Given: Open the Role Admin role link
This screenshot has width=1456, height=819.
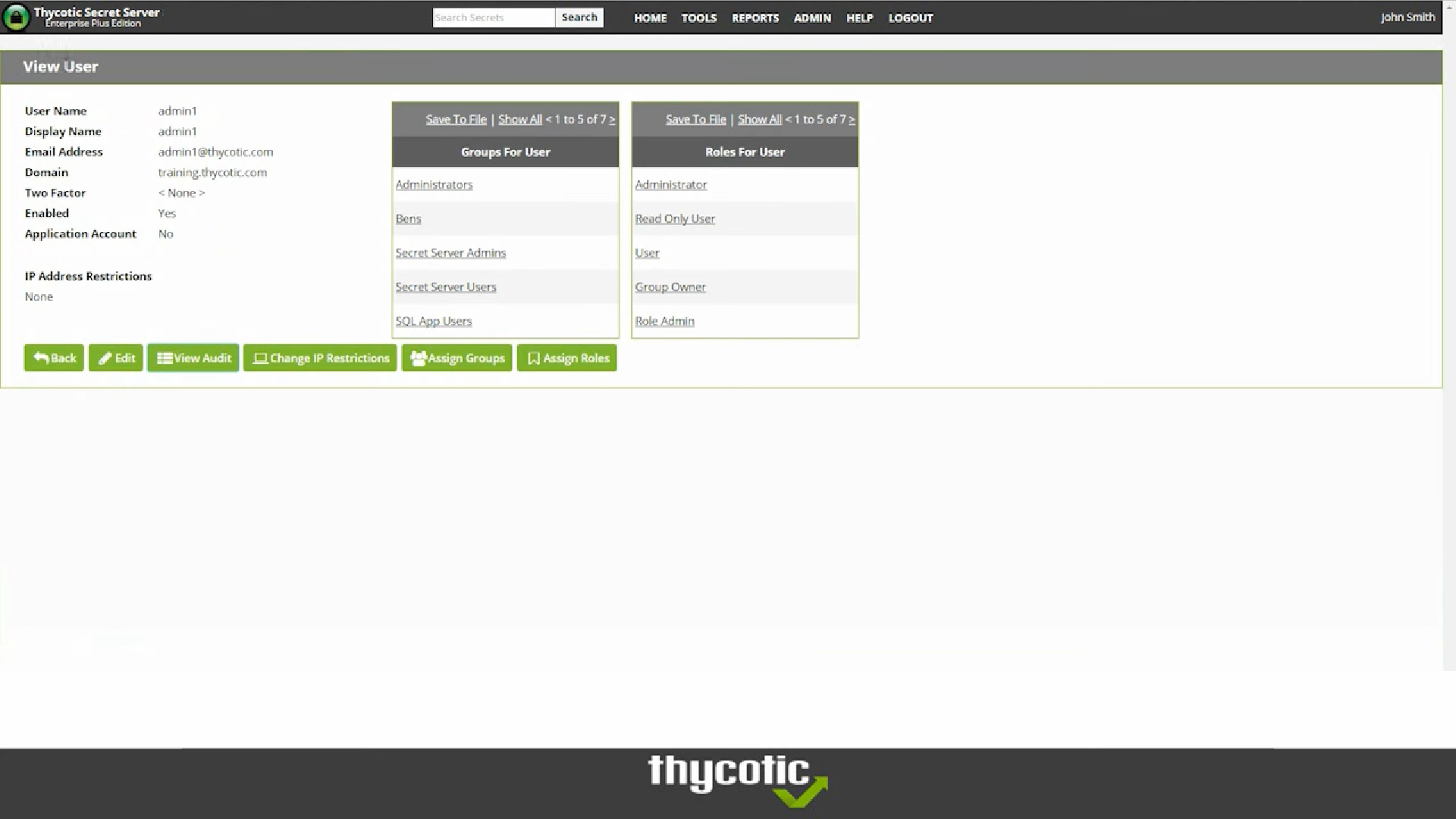Looking at the screenshot, I should point(664,321).
